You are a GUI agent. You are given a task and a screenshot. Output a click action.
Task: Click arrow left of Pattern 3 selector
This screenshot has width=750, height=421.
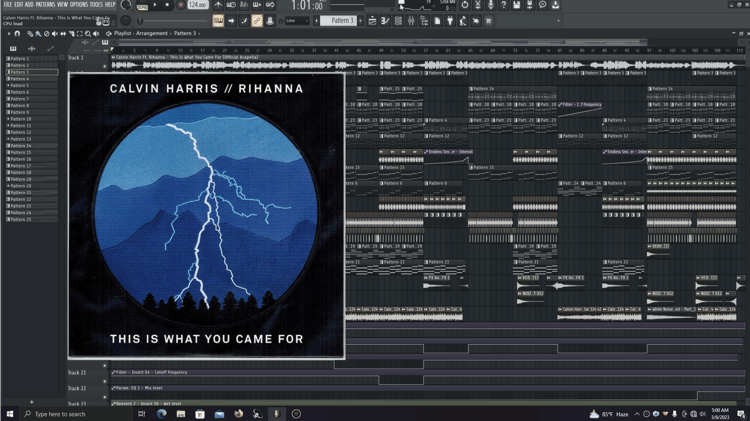point(316,21)
